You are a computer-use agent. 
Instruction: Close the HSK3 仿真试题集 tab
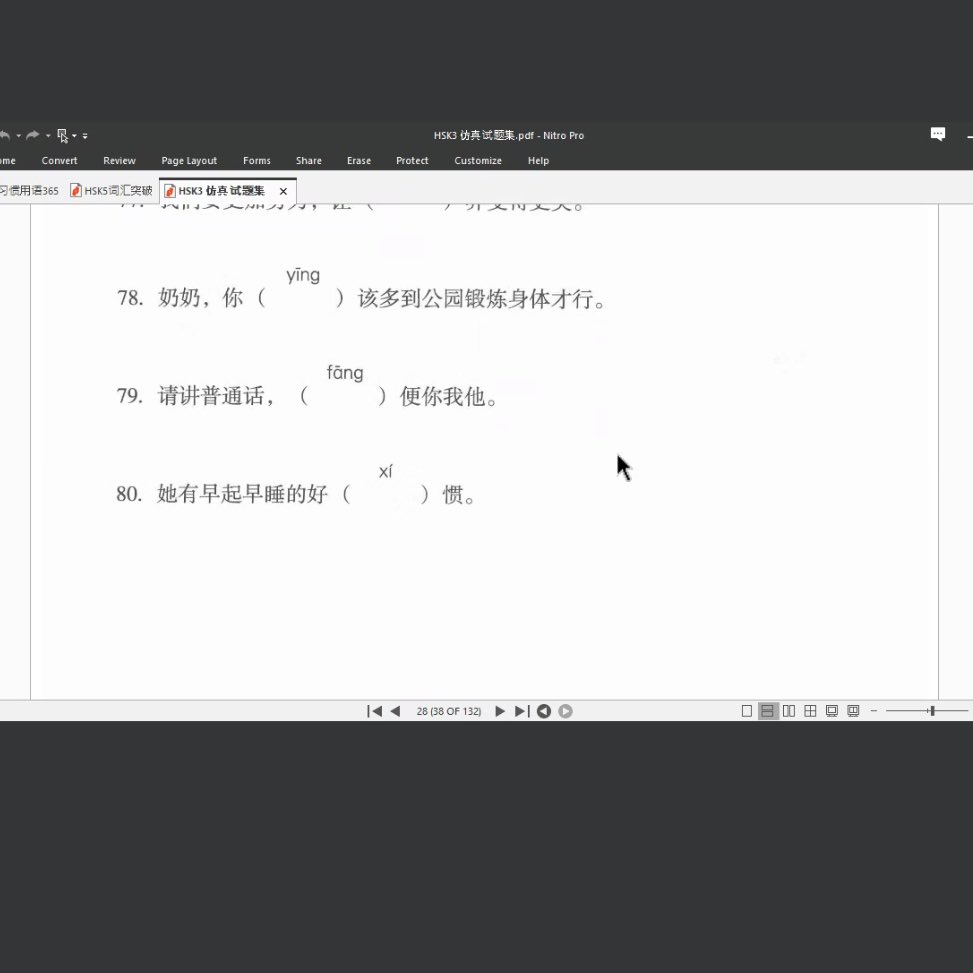(284, 191)
